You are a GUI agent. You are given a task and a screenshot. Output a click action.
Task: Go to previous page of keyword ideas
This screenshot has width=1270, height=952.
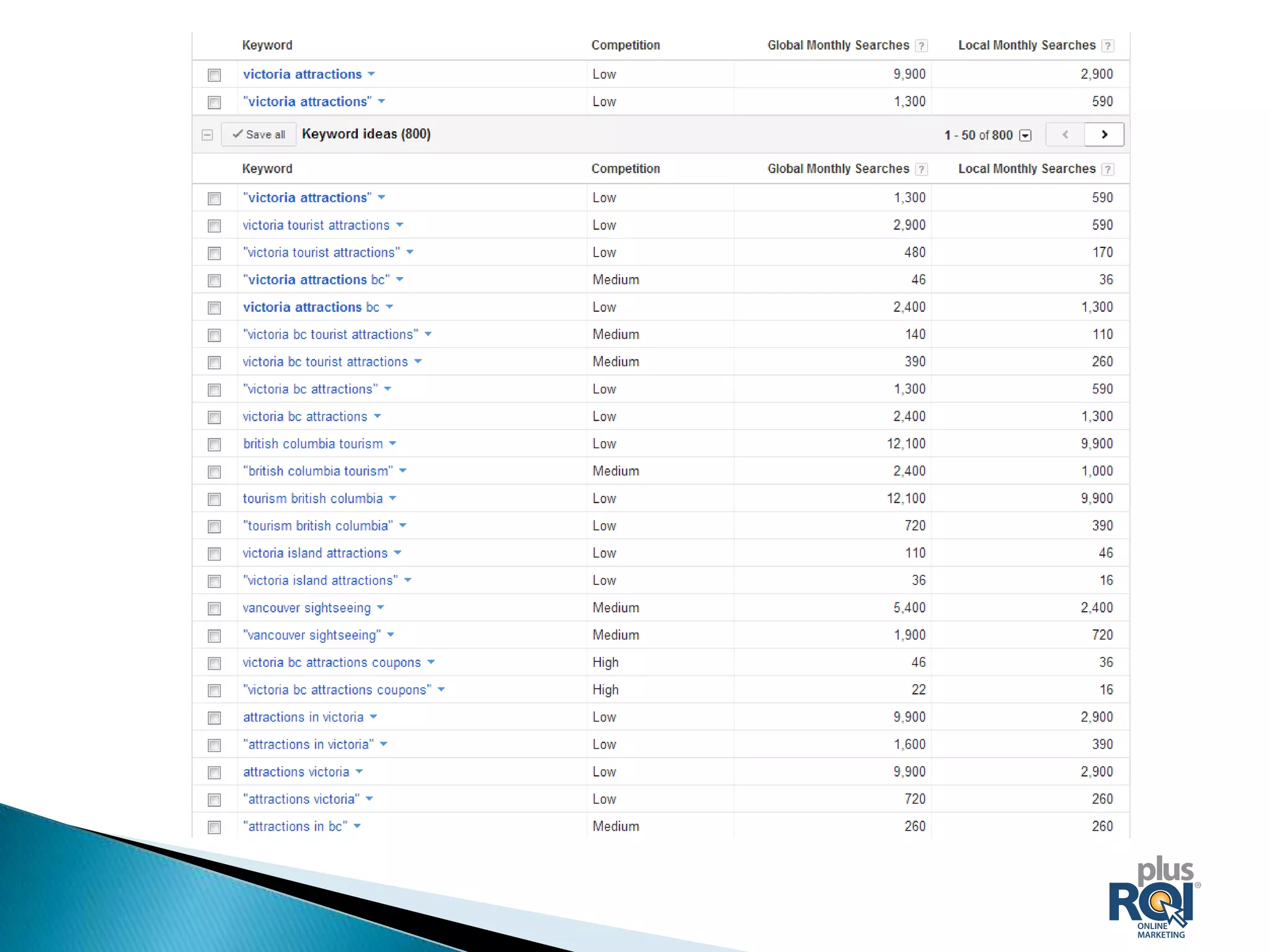coord(1065,134)
